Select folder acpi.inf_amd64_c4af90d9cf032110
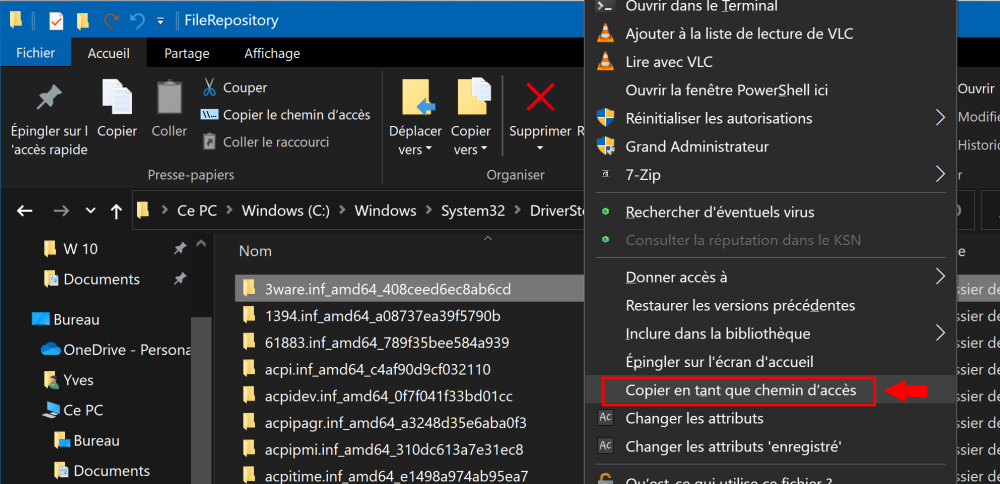Screen dimensions: 1000x484 pyautogui.click(x=367, y=370)
